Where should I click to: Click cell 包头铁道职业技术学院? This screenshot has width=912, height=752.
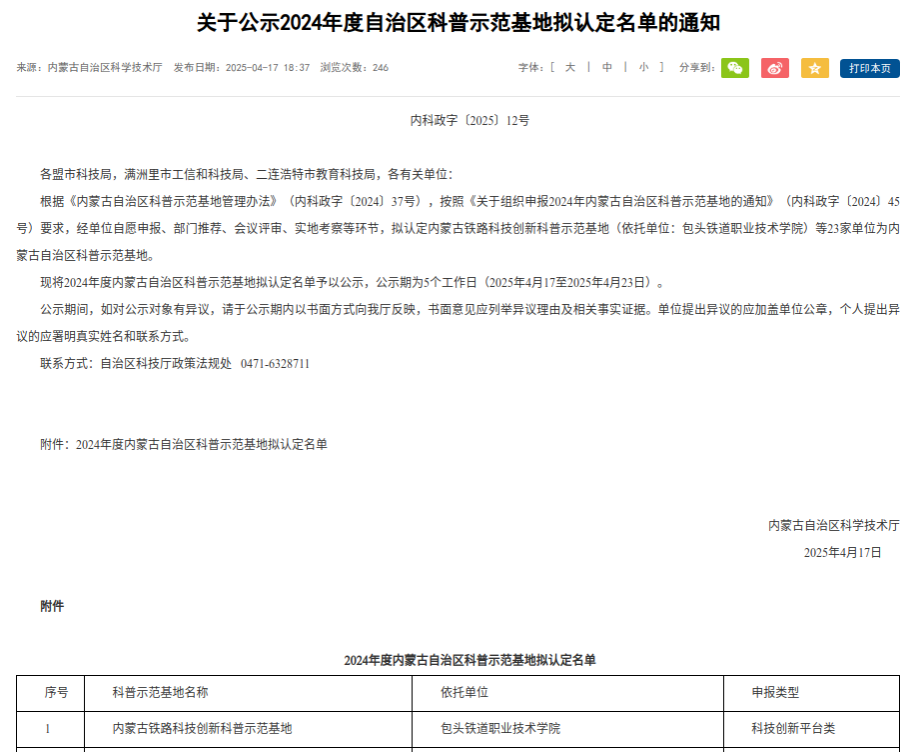[500, 728]
